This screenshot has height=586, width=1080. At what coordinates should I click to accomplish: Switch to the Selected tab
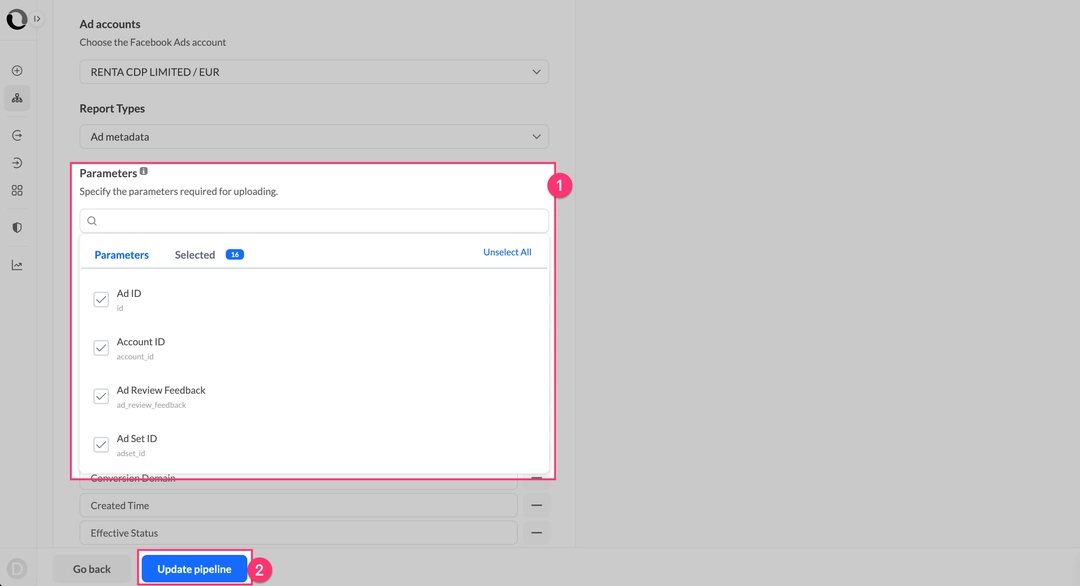195,255
